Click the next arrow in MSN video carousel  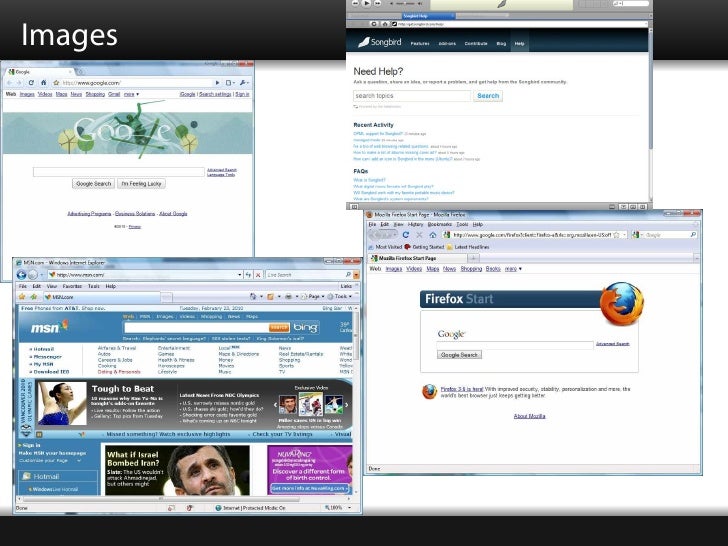[346, 405]
